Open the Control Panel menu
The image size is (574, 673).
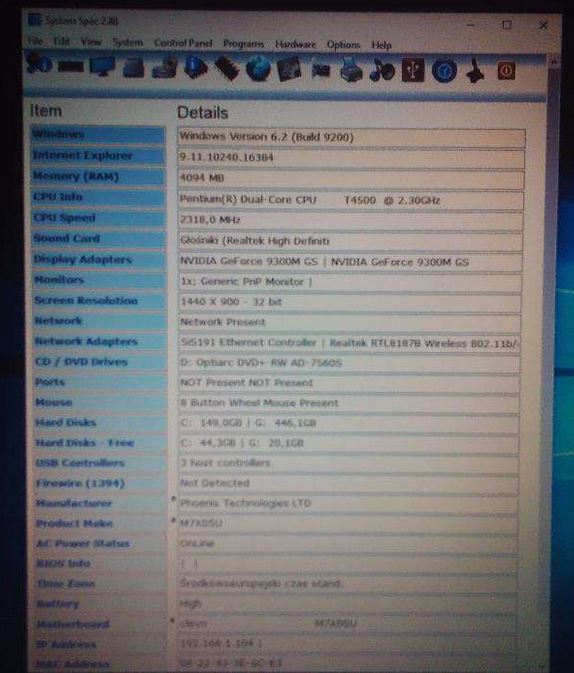[183, 43]
